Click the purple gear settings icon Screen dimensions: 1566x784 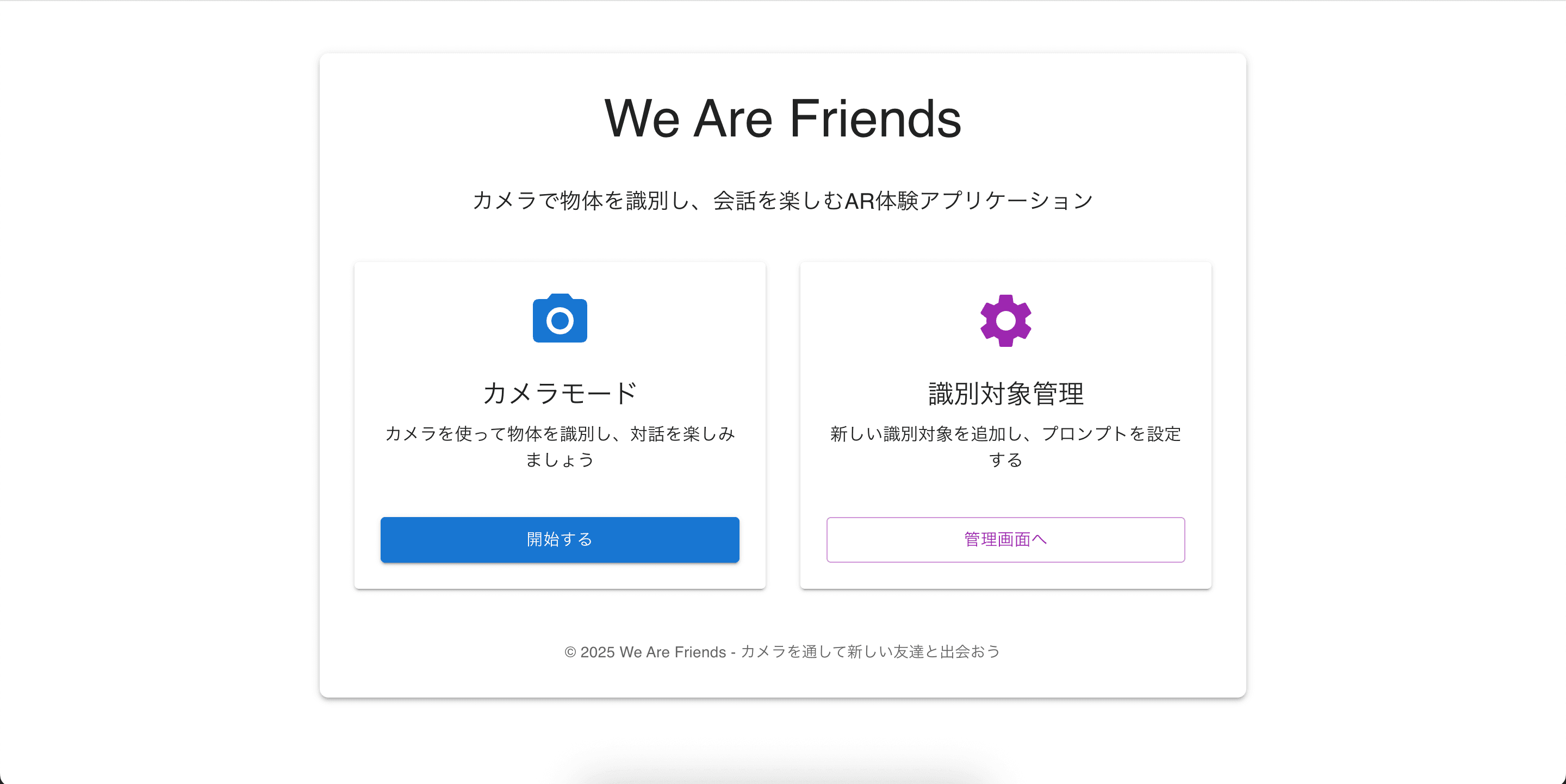pyautogui.click(x=1005, y=320)
